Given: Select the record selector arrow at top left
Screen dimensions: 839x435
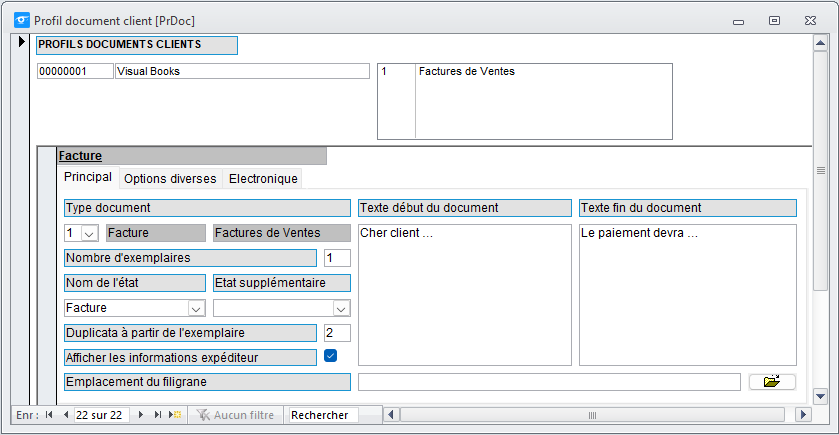Looking at the screenshot, I should pyautogui.click(x=21, y=41).
